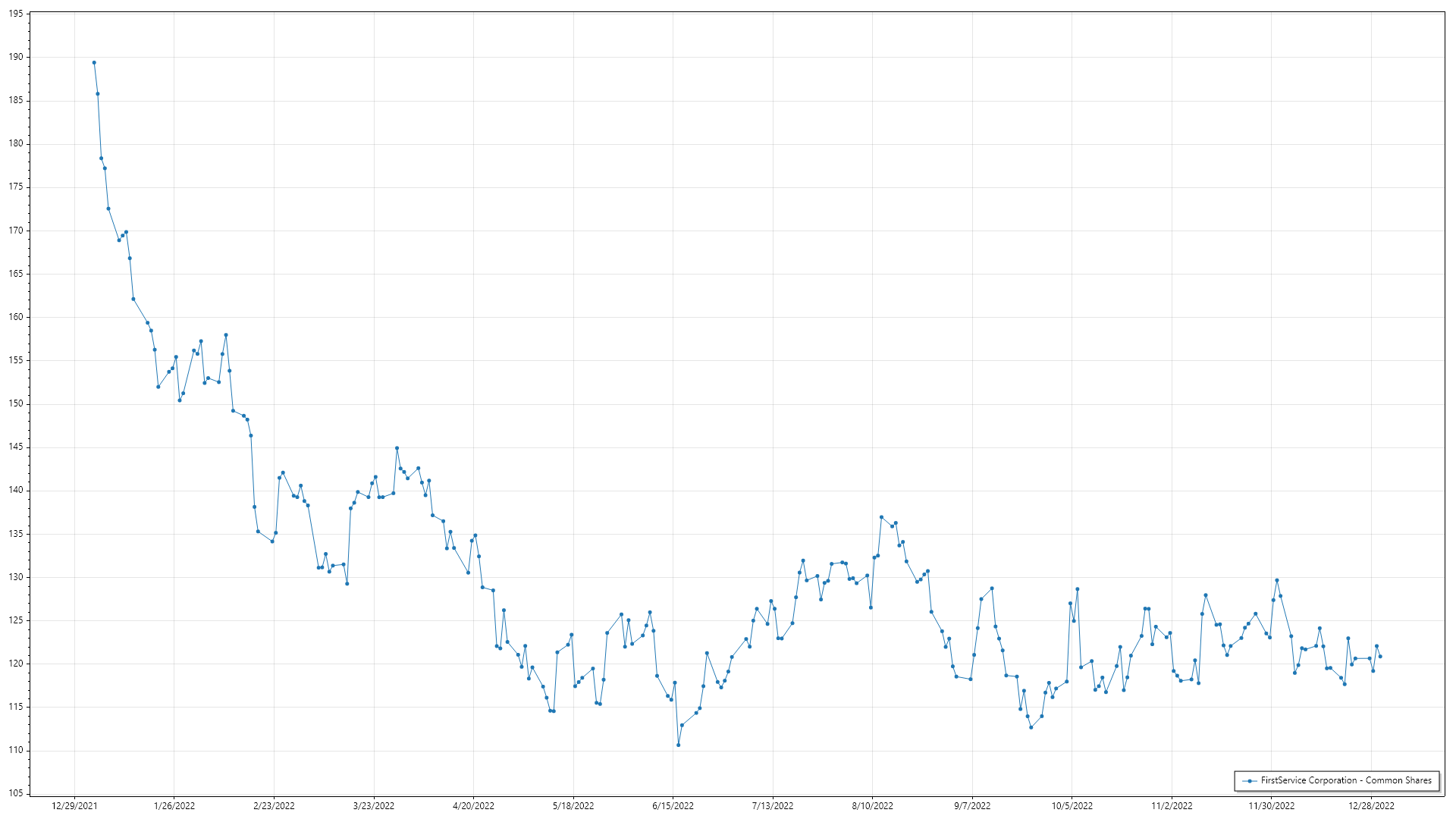Click the lowest data point near 110
This screenshot has height=819, width=1456.
(678, 745)
